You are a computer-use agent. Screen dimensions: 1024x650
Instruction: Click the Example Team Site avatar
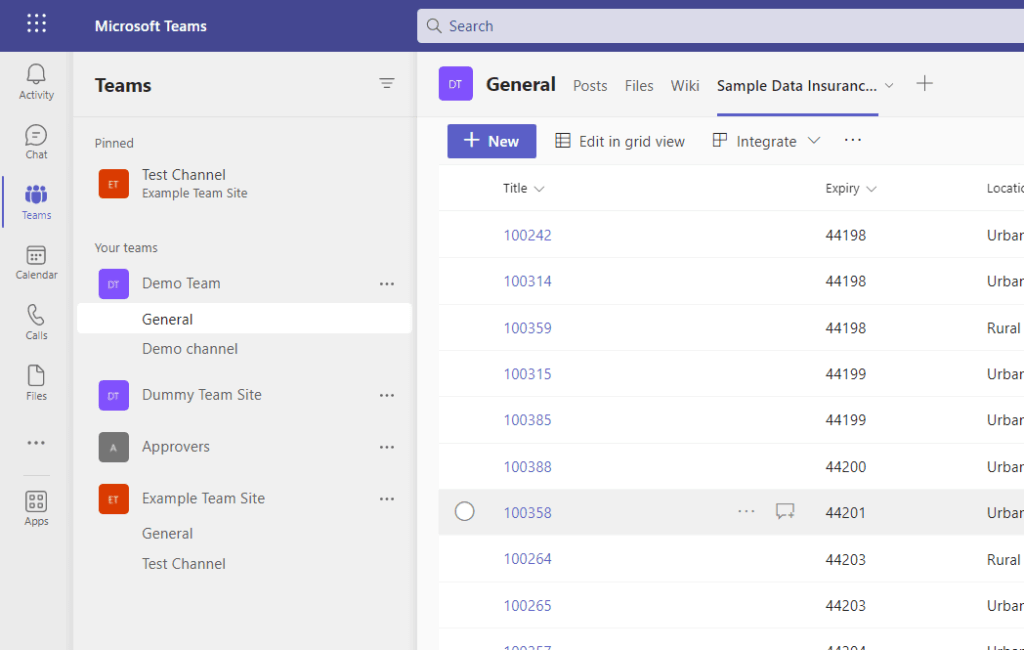(114, 499)
